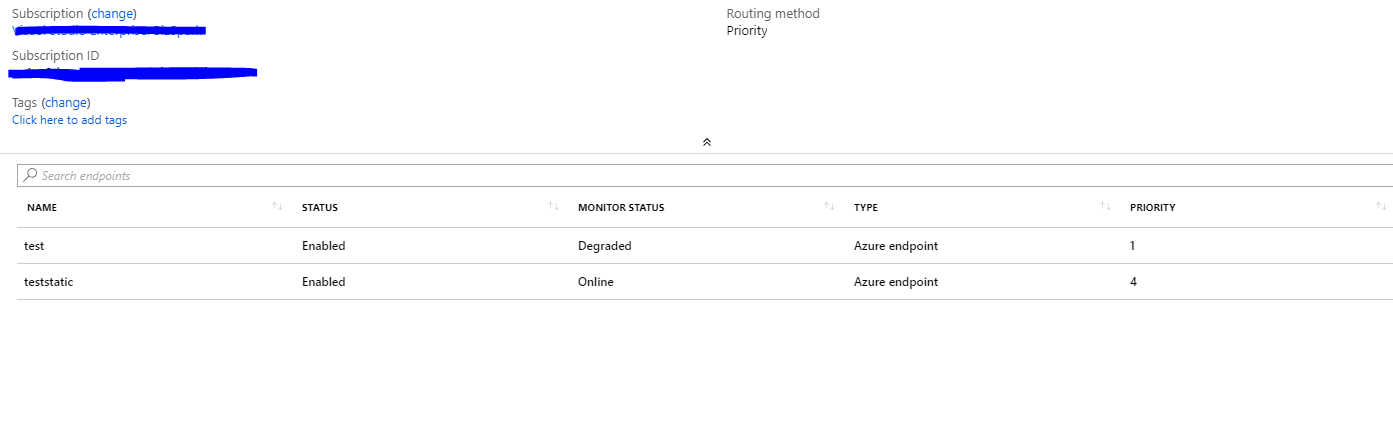Select the test endpoint row
This screenshot has height=423, width=1393.
coord(35,246)
